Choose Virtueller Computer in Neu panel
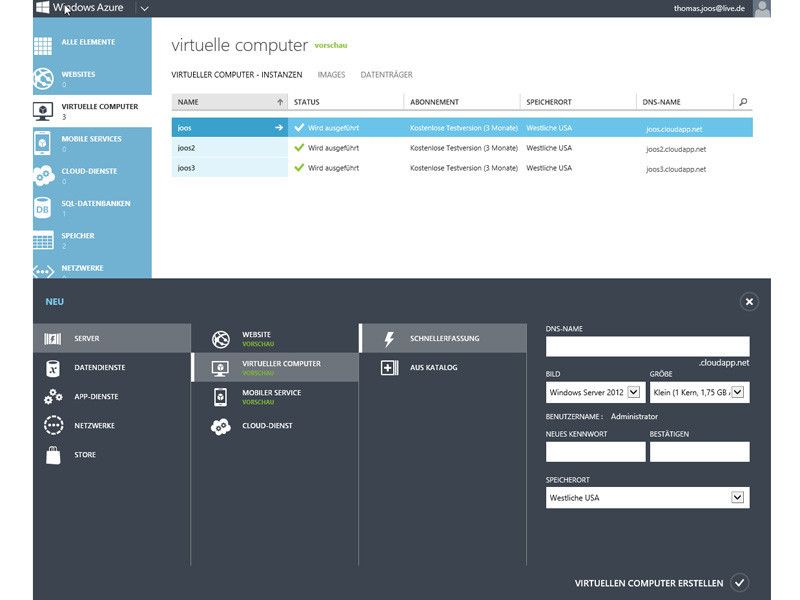This screenshot has width=800, height=600. pyautogui.click(x=275, y=367)
